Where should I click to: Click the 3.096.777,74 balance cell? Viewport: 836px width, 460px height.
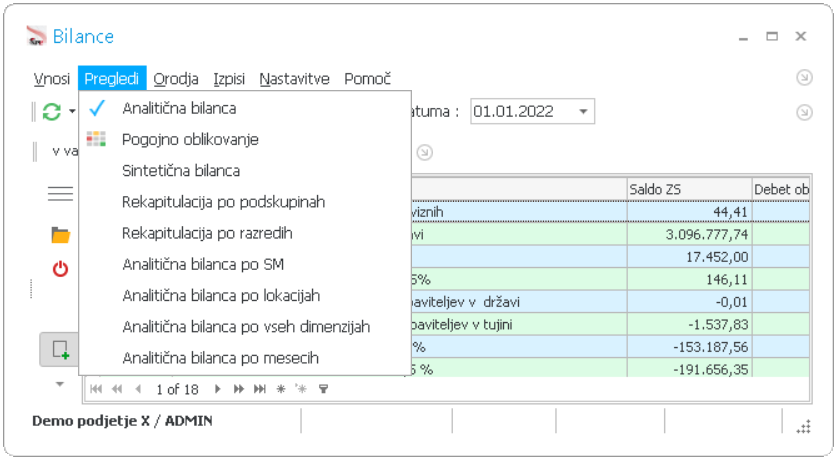tap(689, 234)
